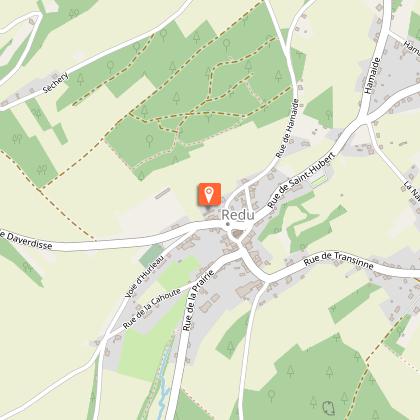The image size is (420, 420).
Task: Click the small dot below Redu label
Action: [228, 224]
